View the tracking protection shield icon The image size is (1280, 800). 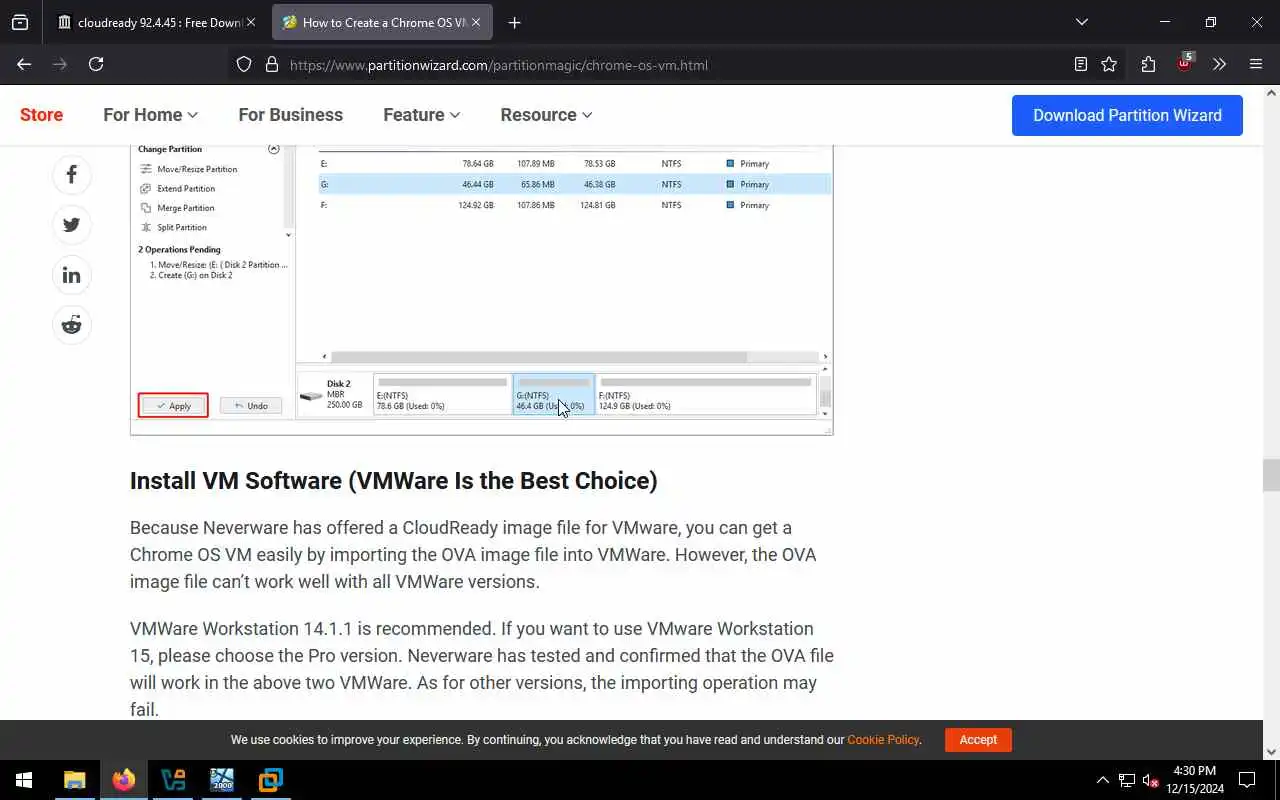(x=244, y=64)
